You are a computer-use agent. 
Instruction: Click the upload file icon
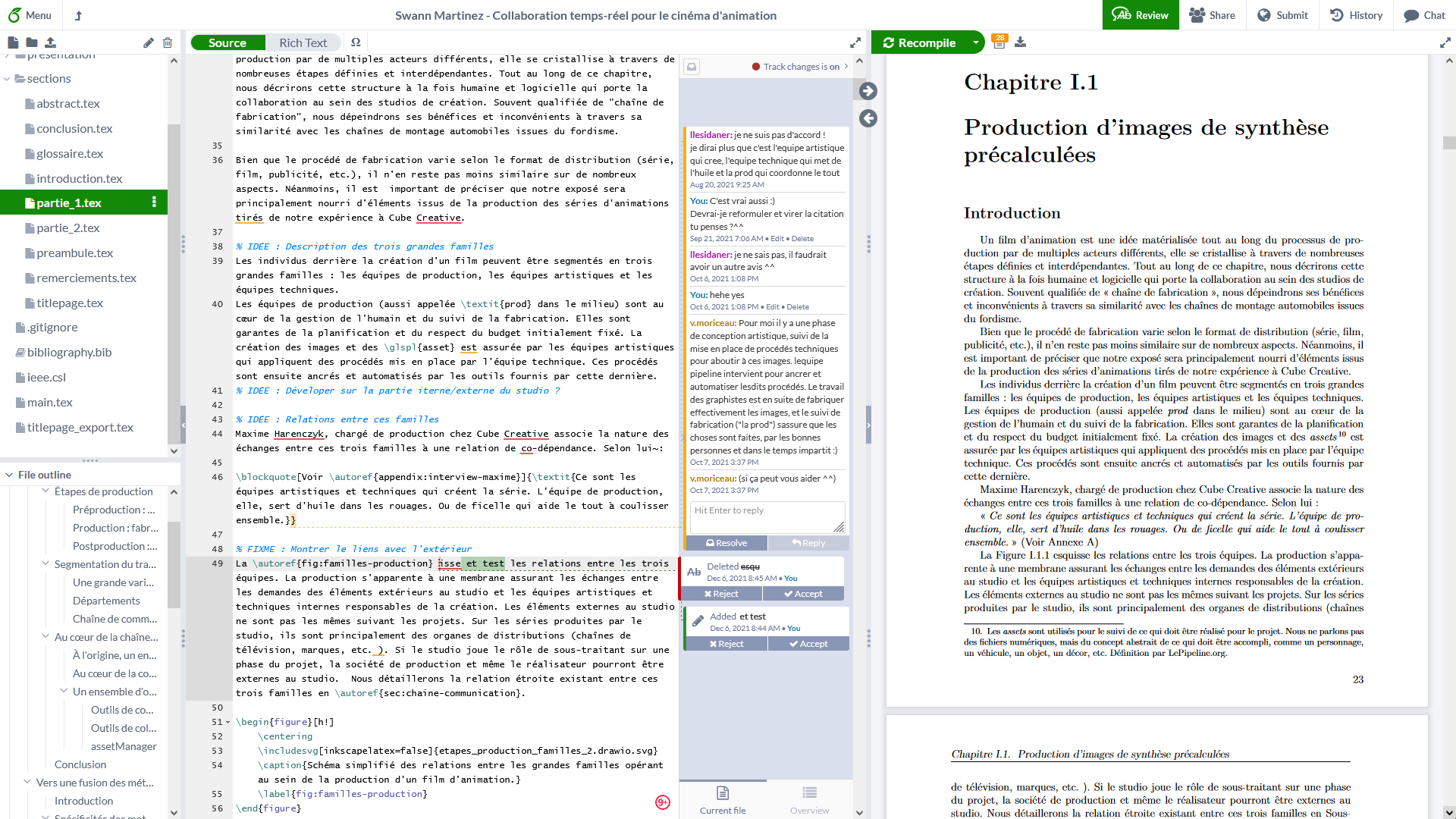click(x=50, y=43)
